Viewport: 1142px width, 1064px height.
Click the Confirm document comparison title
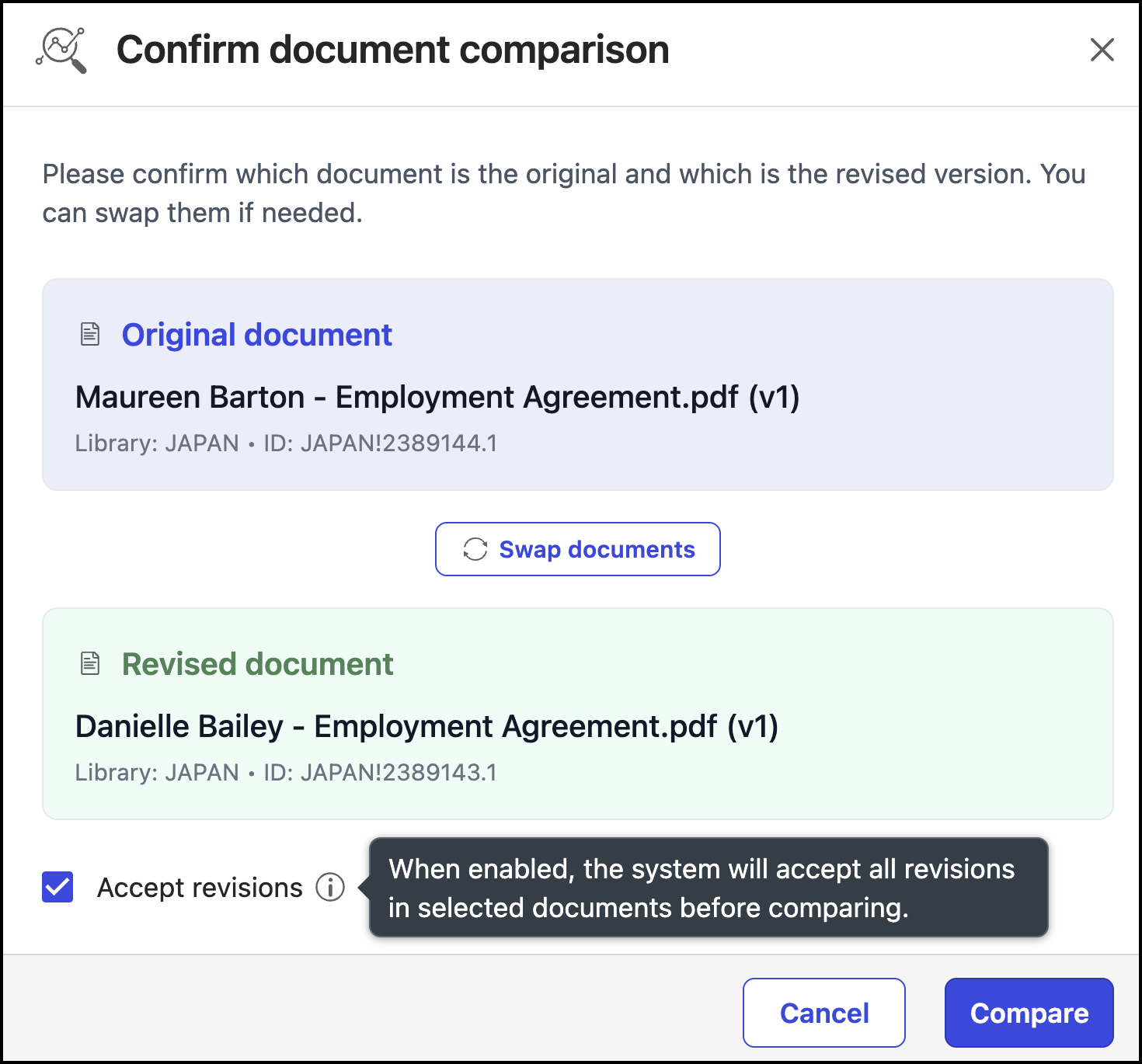click(392, 50)
